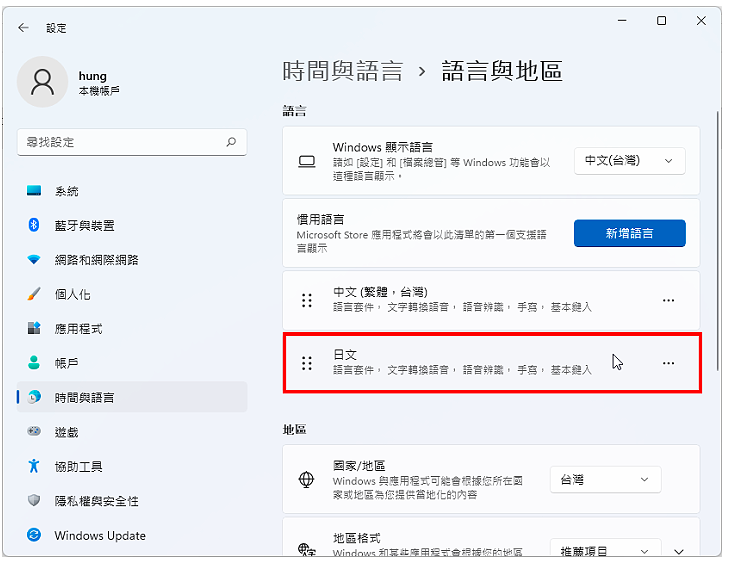
Task: Maximize the 設定 window
Action: tap(661, 21)
